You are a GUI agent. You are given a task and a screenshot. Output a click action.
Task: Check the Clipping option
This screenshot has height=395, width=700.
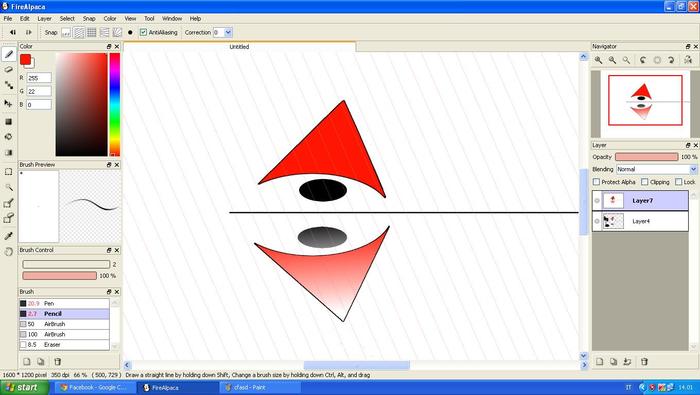coord(644,182)
